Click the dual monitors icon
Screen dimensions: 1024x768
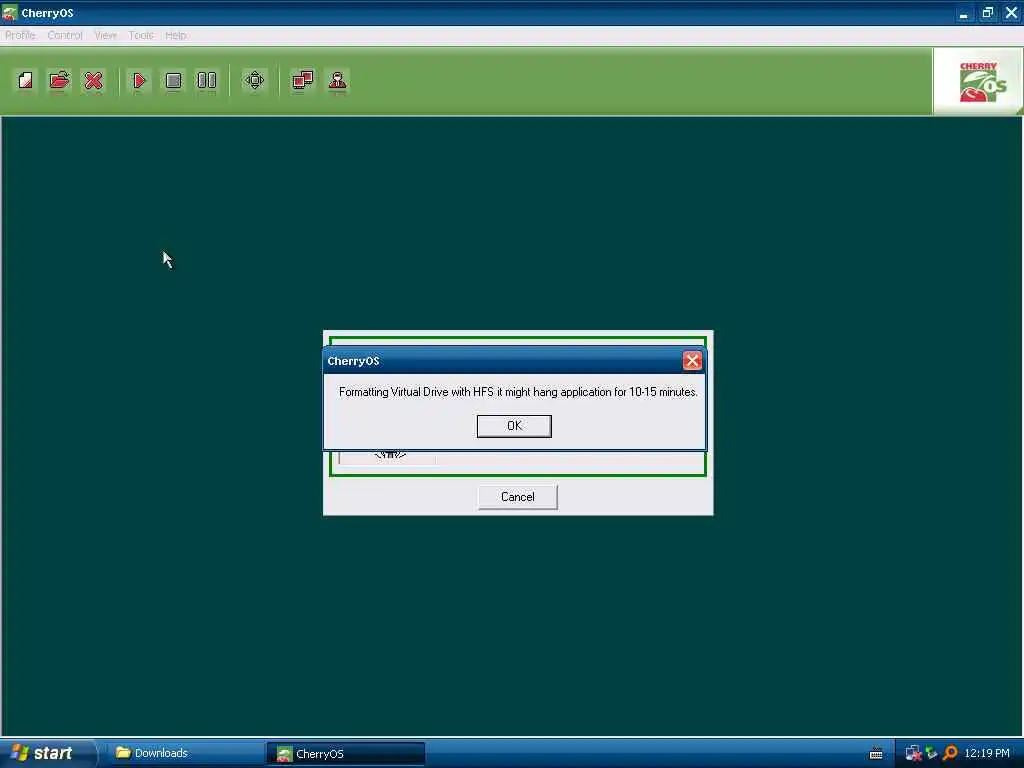click(x=302, y=80)
